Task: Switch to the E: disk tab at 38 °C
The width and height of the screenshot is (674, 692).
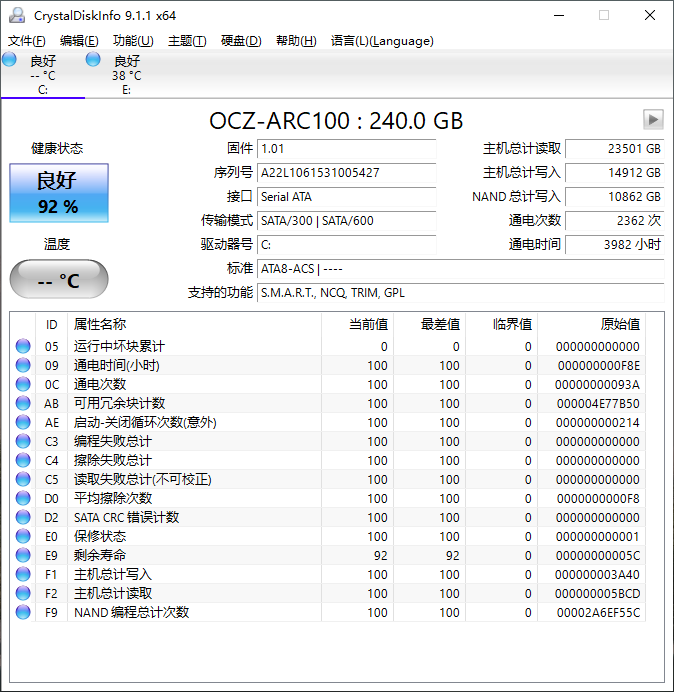Action: coord(126,75)
